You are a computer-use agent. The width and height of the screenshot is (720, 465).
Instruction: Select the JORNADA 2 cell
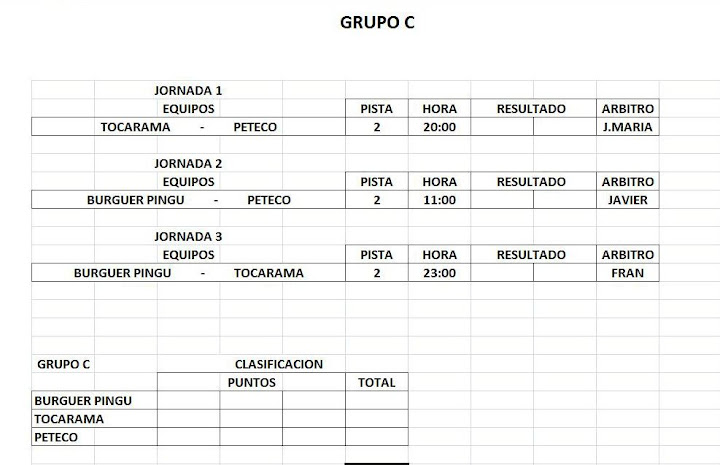coord(188,163)
